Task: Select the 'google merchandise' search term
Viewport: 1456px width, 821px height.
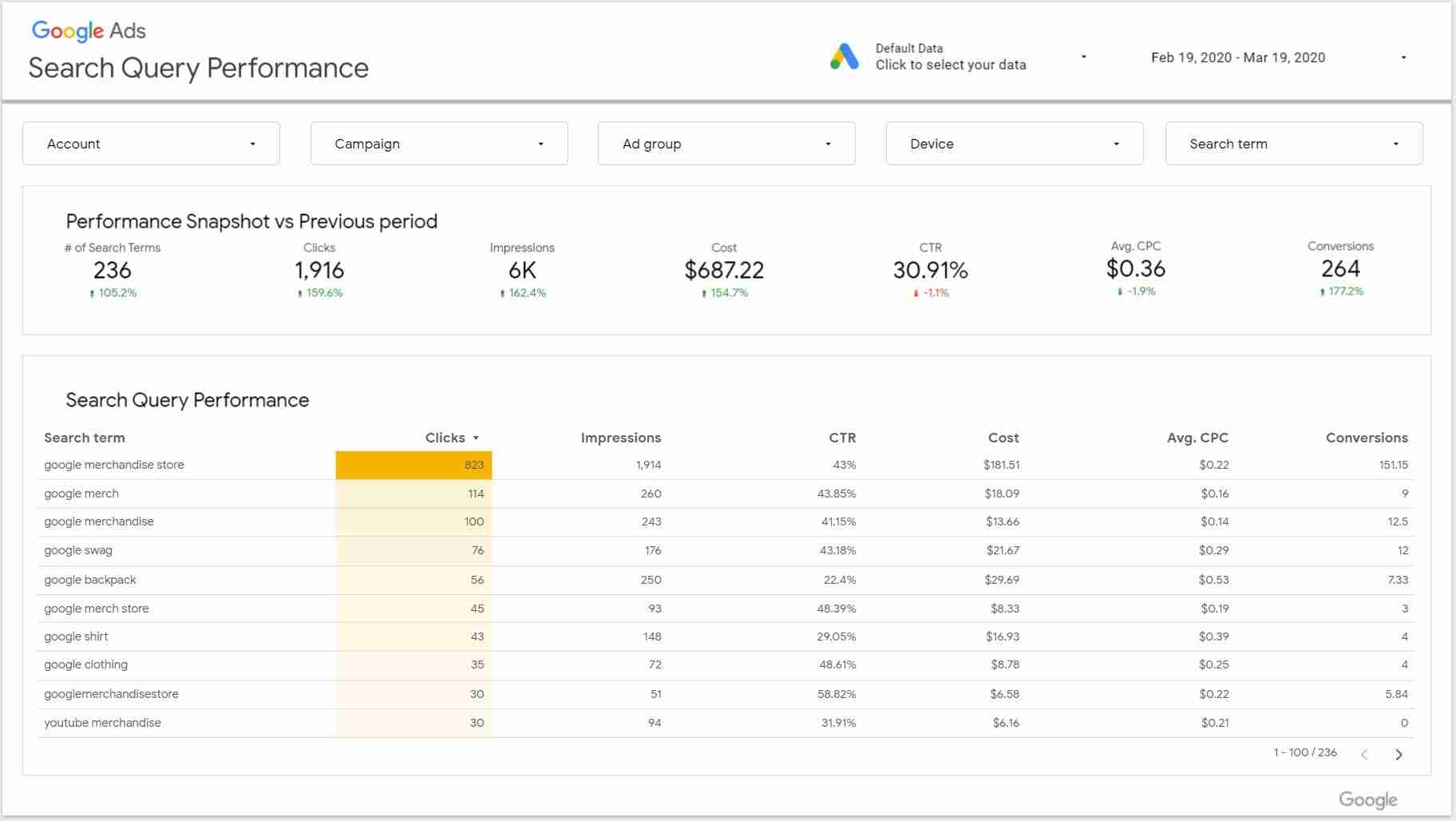Action: pos(98,522)
